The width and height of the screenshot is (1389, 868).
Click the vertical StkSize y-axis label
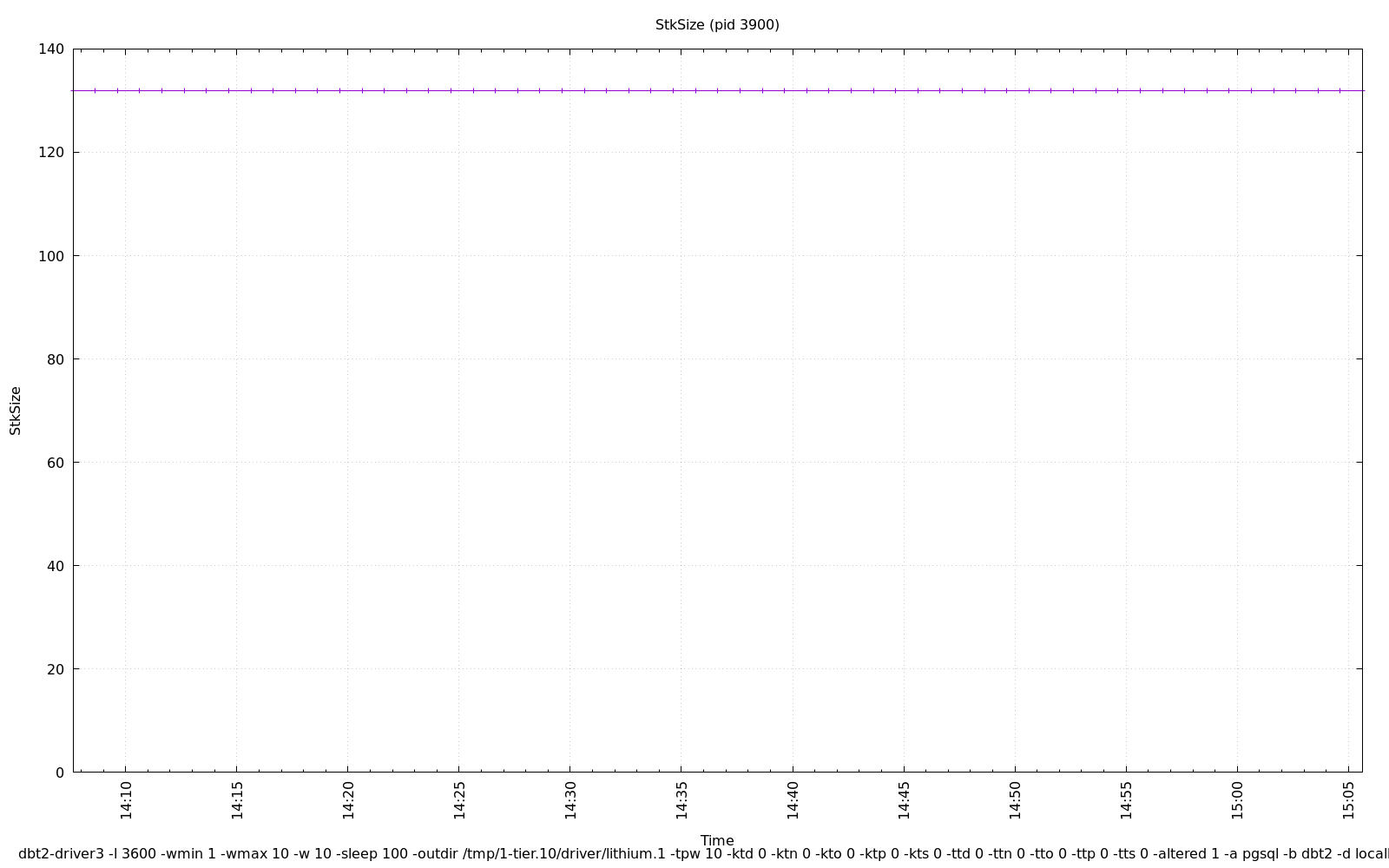(x=16, y=411)
